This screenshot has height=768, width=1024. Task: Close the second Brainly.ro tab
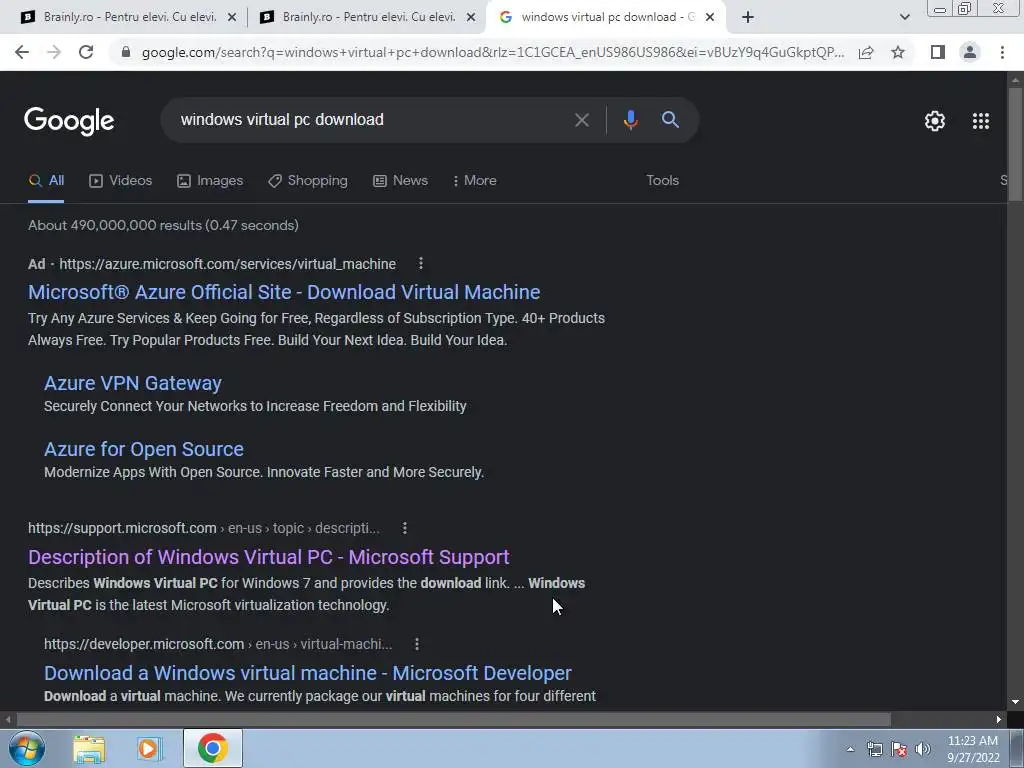point(470,18)
